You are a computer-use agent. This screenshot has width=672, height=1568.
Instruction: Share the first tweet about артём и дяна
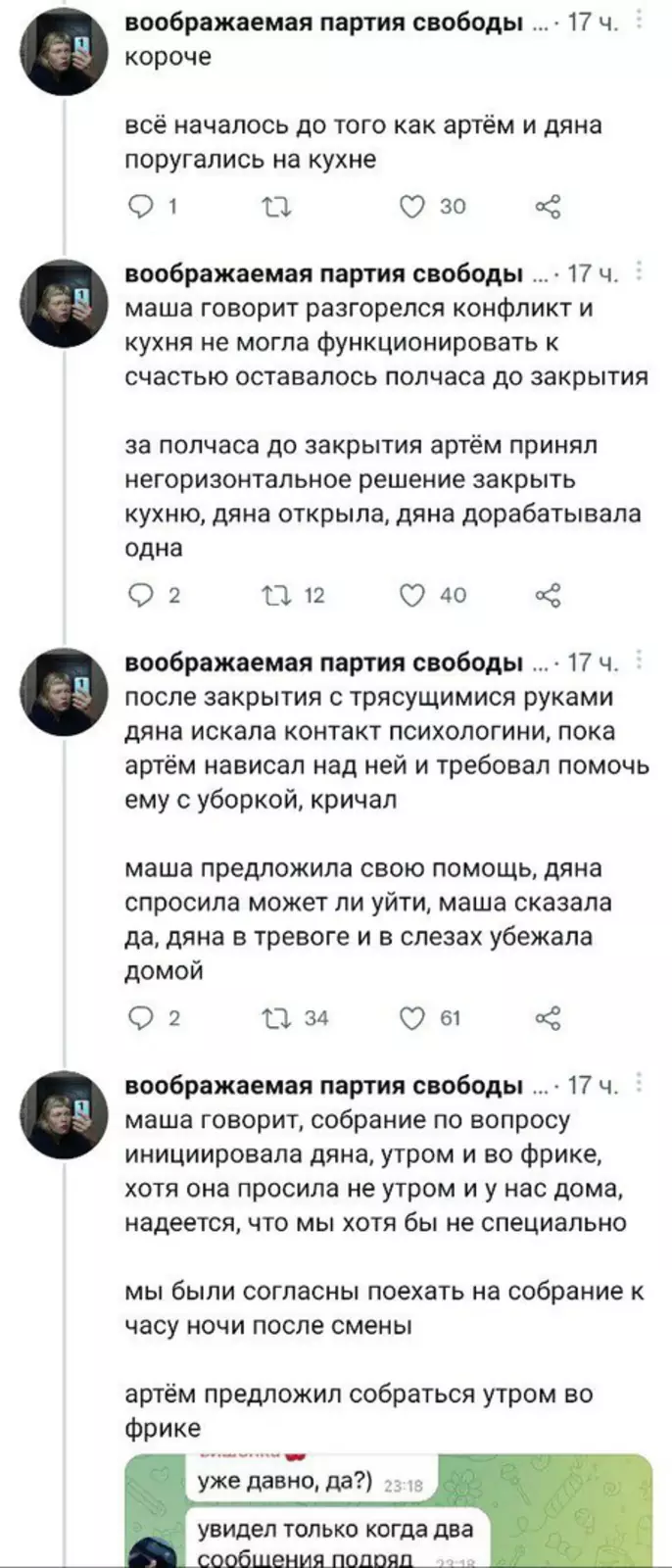click(x=549, y=207)
